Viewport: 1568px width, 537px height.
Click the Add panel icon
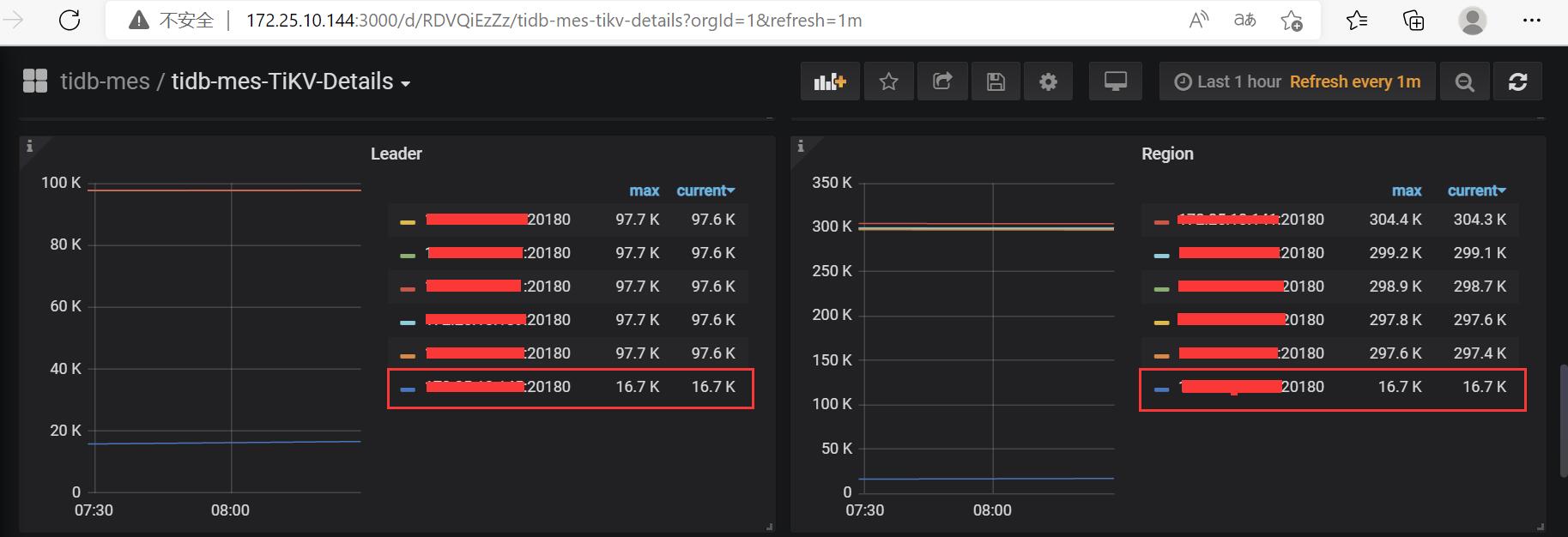point(830,81)
